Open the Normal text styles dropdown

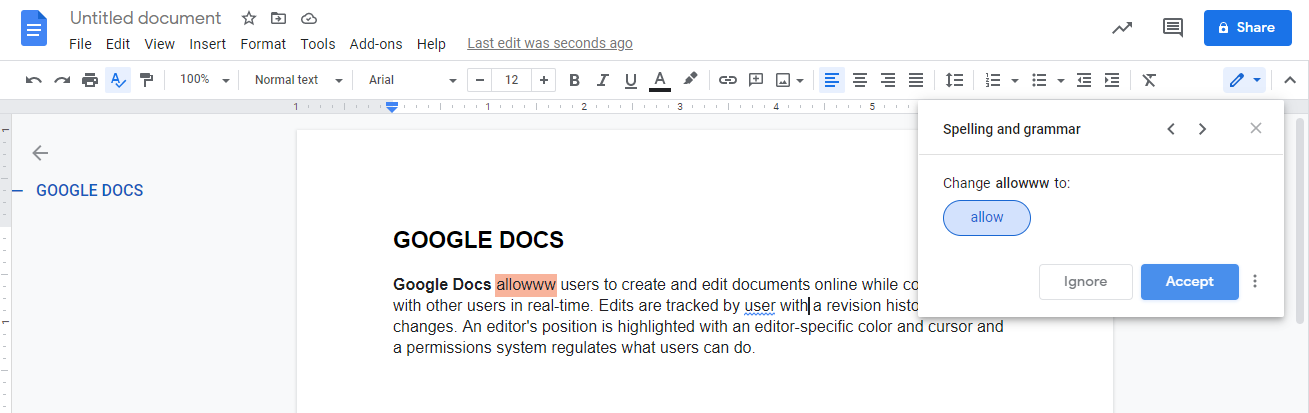[297, 80]
